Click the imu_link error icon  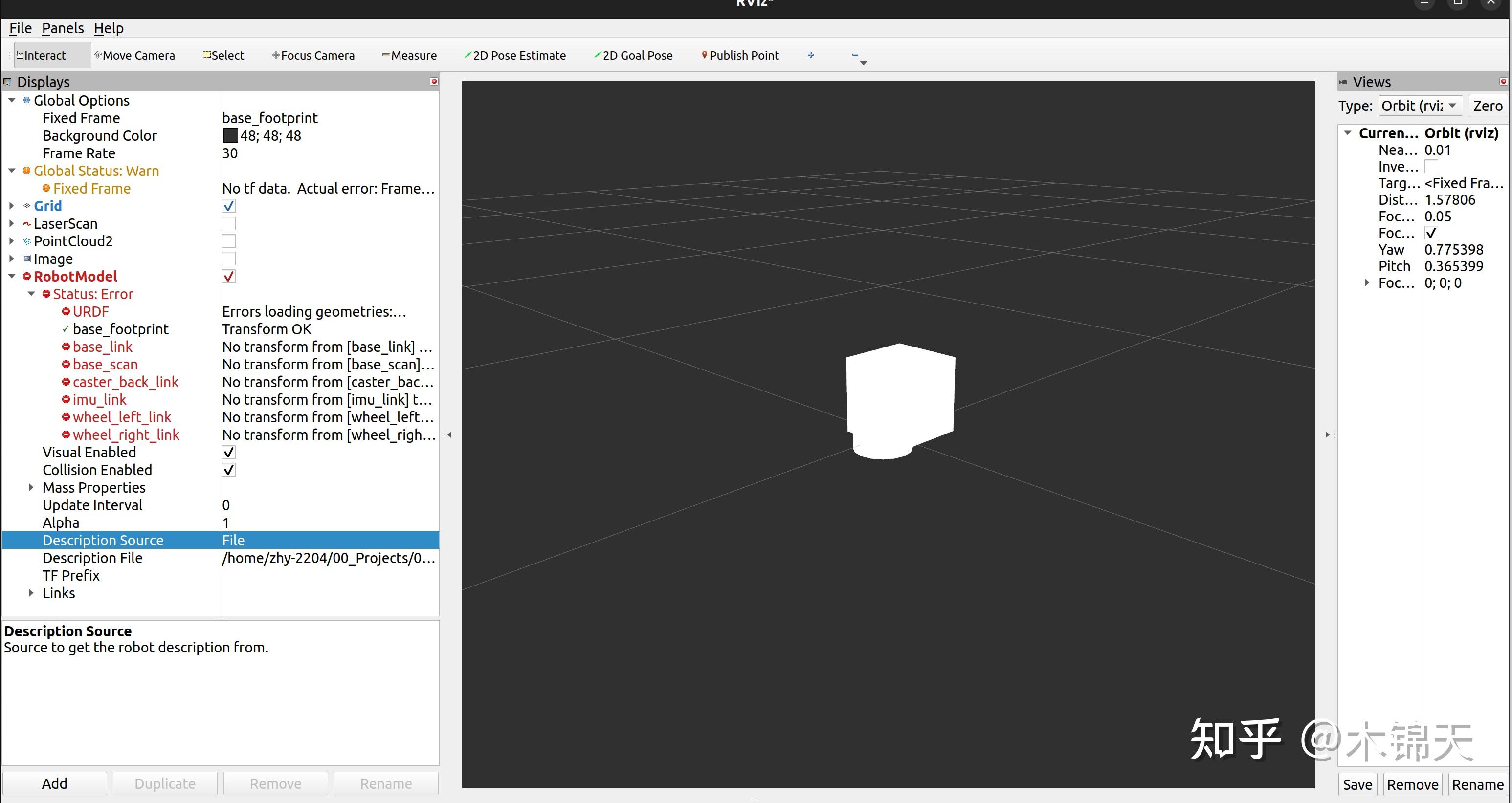point(66,399)
